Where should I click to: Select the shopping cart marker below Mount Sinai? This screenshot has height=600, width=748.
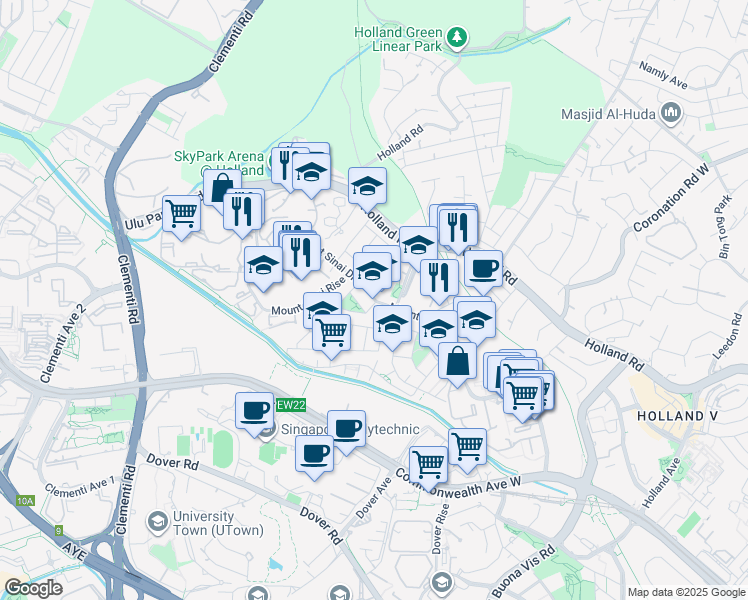pos(332,334)
